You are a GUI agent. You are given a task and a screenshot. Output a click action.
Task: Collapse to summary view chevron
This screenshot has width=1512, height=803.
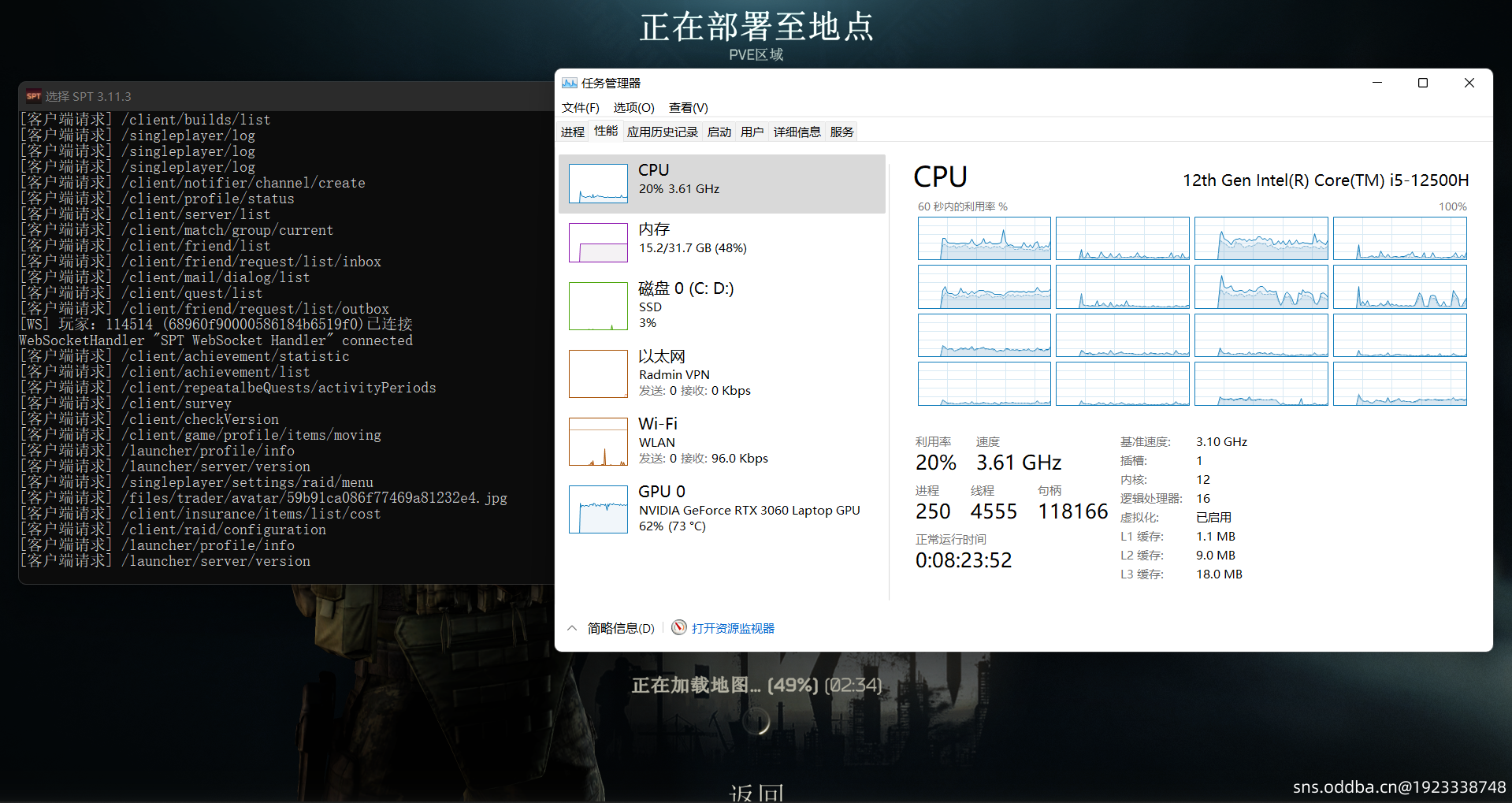pyautogui.click(x=572, y=628)
